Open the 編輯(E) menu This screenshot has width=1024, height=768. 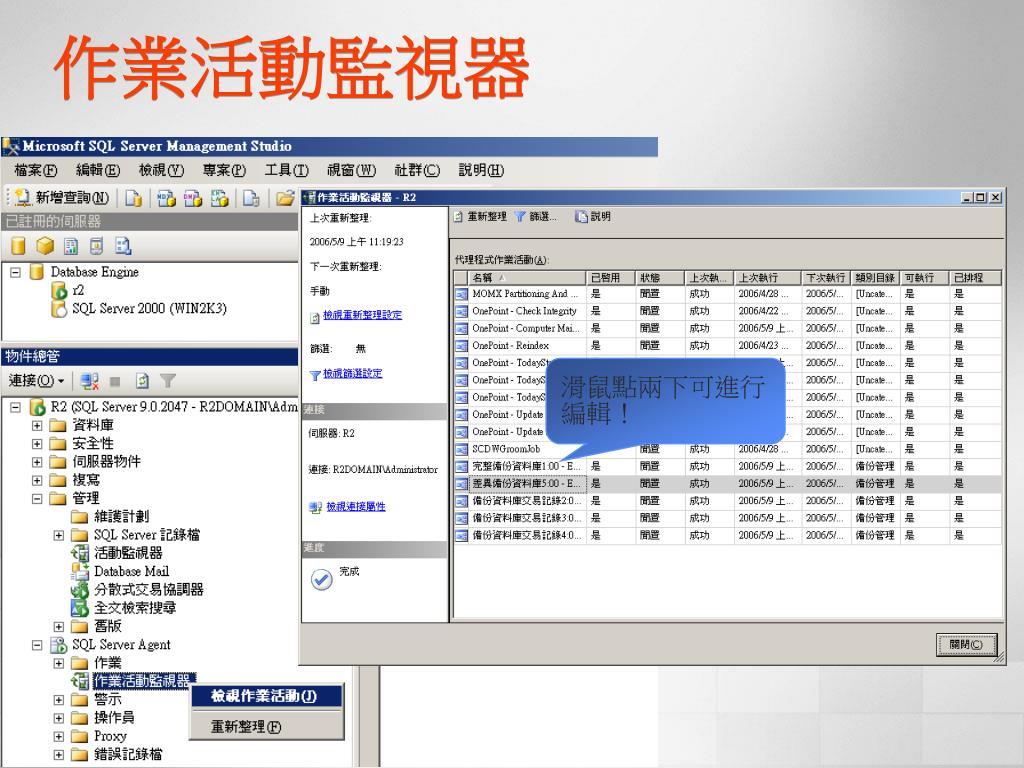point(98,170)
